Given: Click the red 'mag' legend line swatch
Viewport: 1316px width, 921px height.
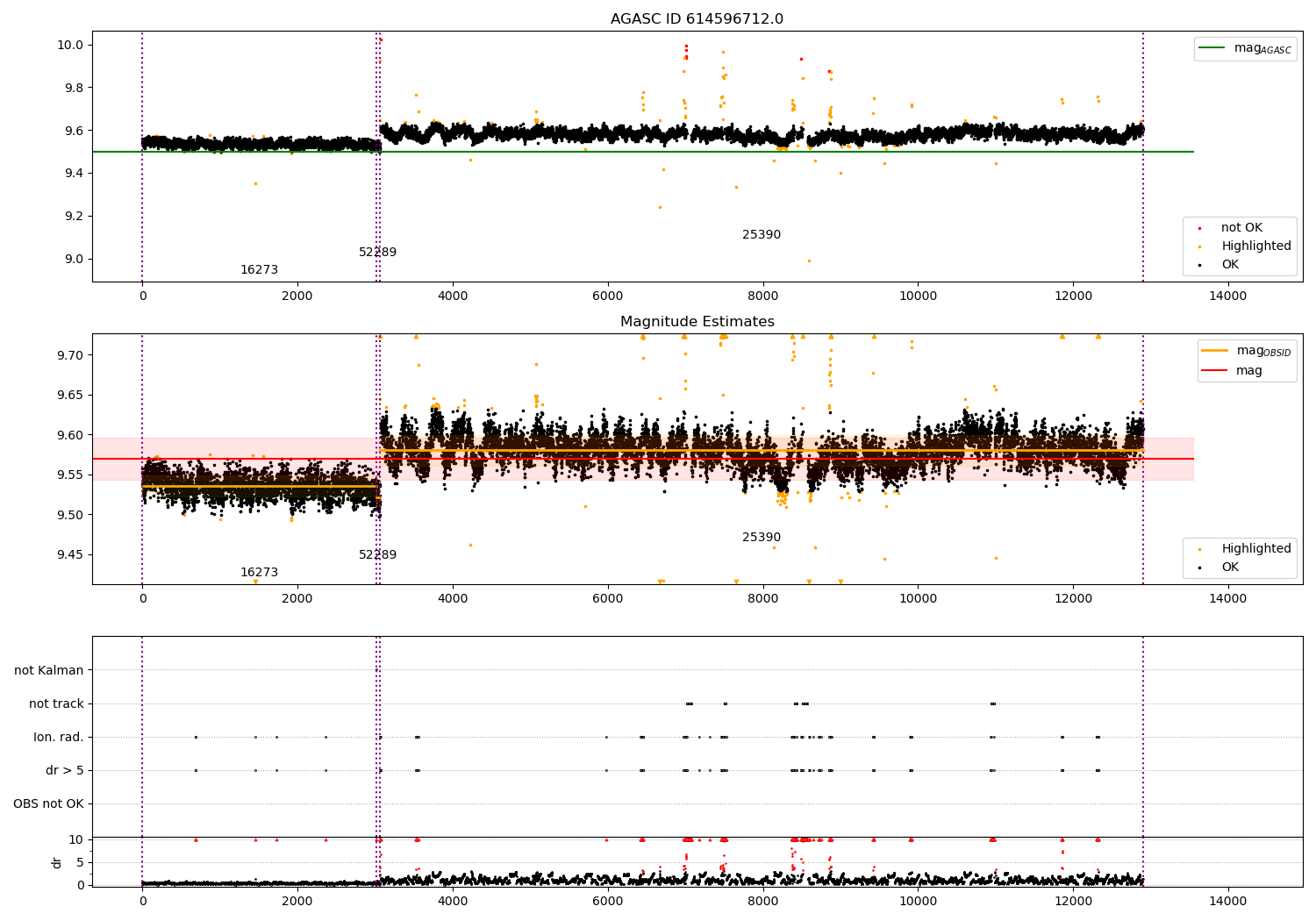Looking at the screenshot, I should click(x=1215, y=371).
